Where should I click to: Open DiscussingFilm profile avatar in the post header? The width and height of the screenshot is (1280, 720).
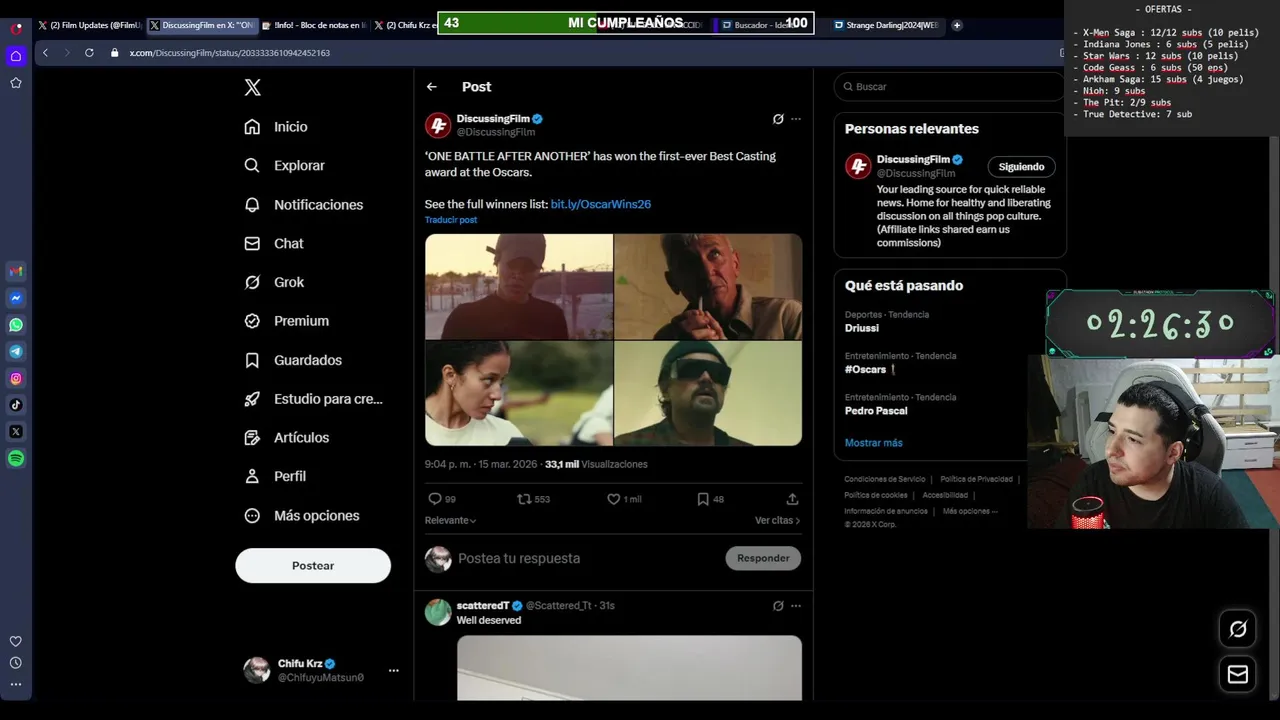(438, 125)
